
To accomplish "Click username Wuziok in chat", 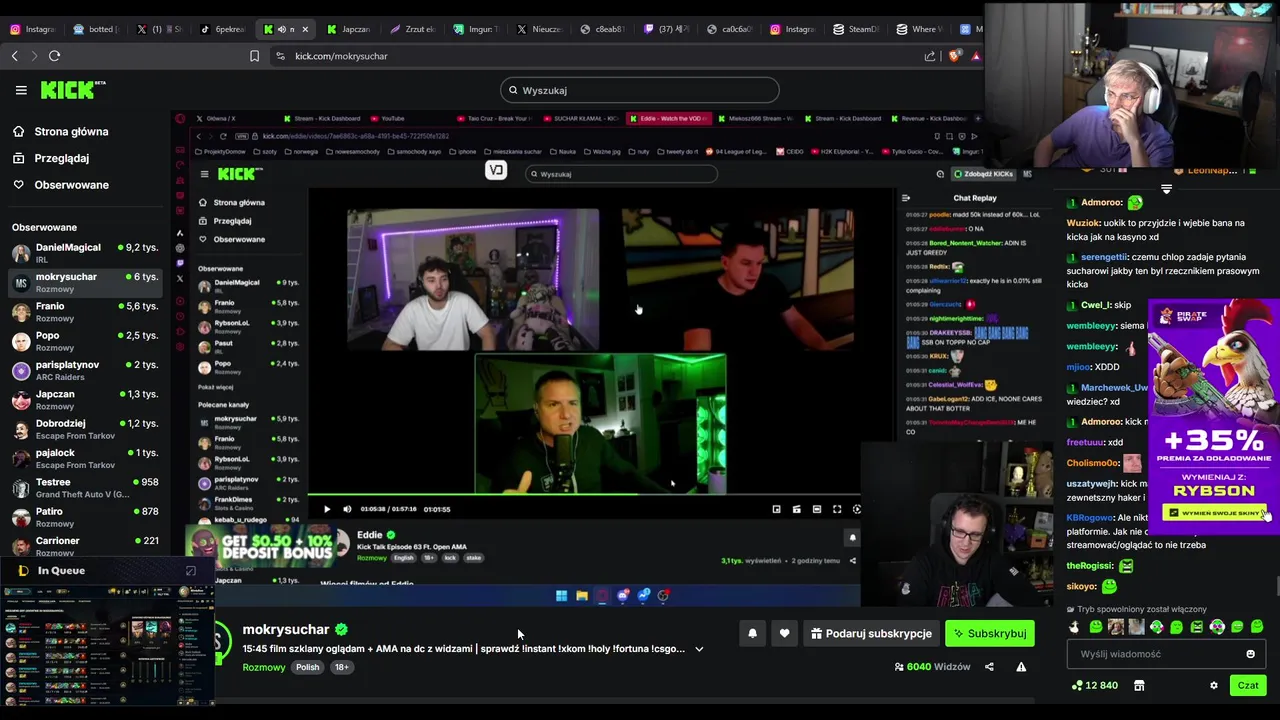I will [x=1082, y=223].
